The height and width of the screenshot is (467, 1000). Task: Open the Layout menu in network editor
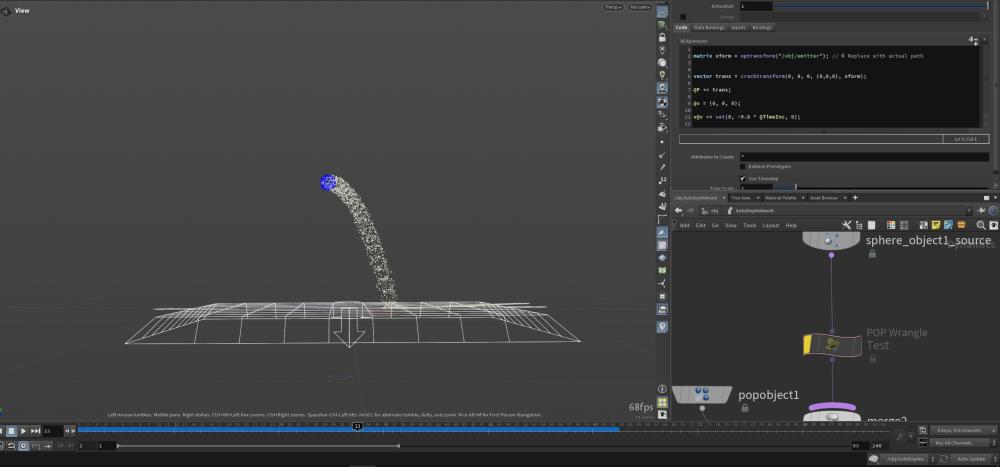tap(770, 225)
